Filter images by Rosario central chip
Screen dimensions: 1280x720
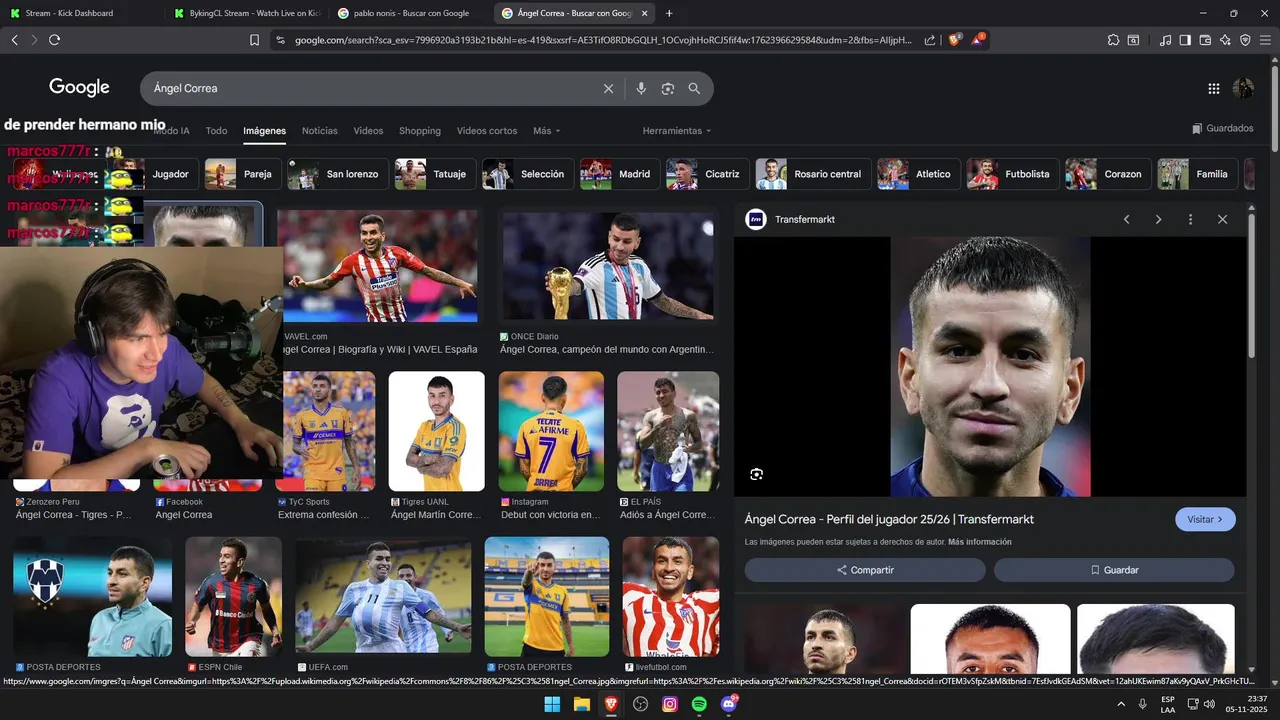[x=813, y=174]
